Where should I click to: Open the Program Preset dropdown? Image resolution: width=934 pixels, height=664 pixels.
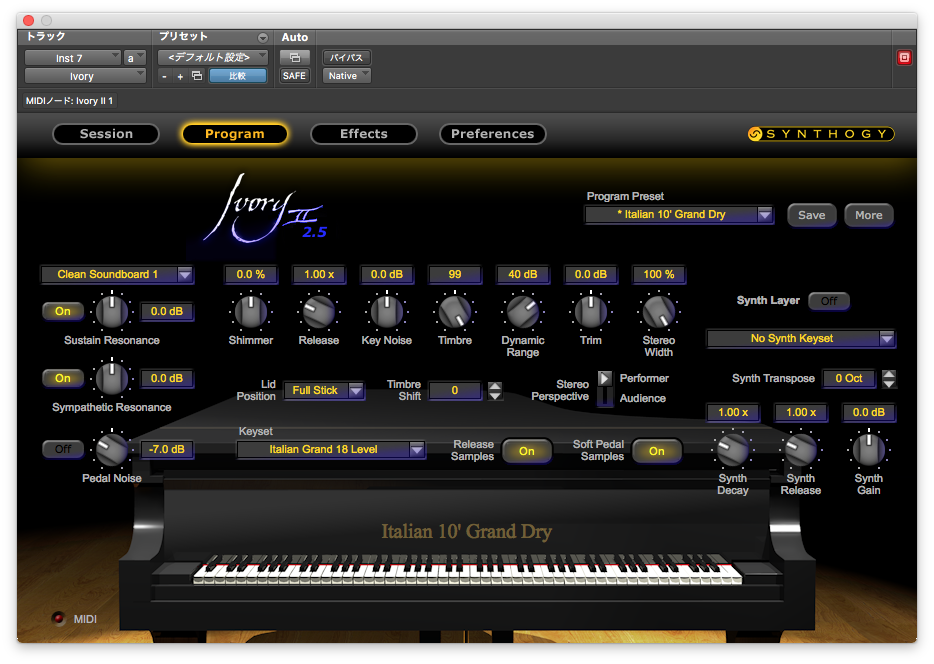pos(679,214)
